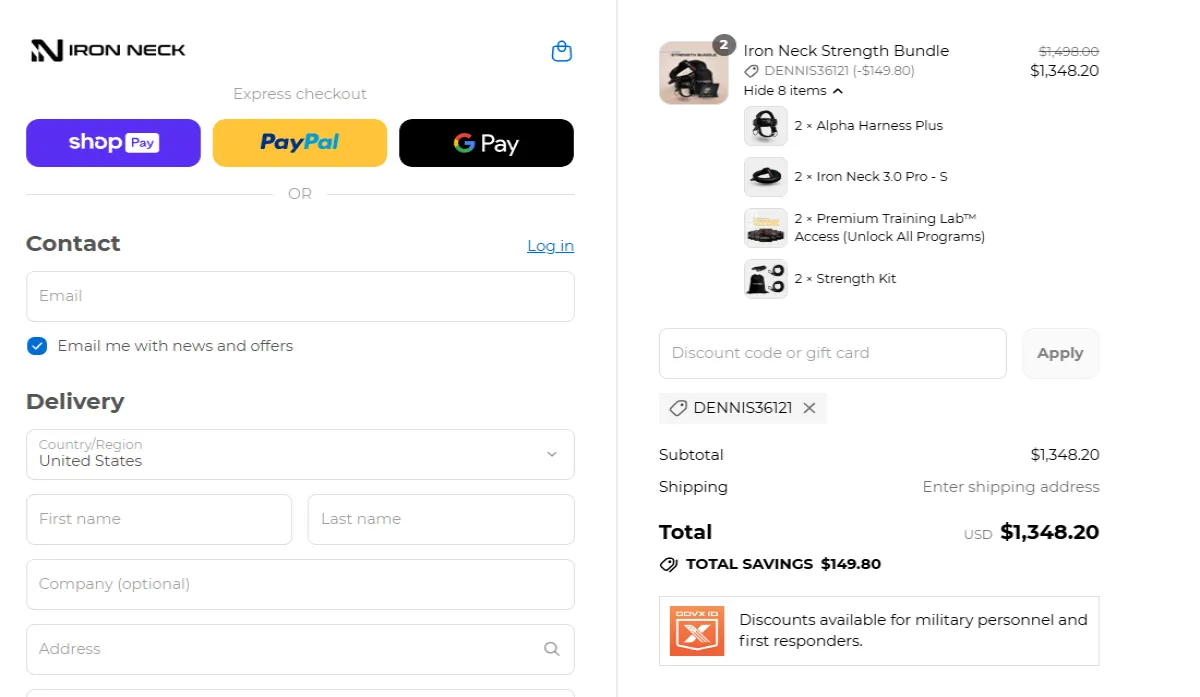Click the First name field
Image resolution: width=1200 pixels, height=697 pixels.
click(x=159, y=519)
